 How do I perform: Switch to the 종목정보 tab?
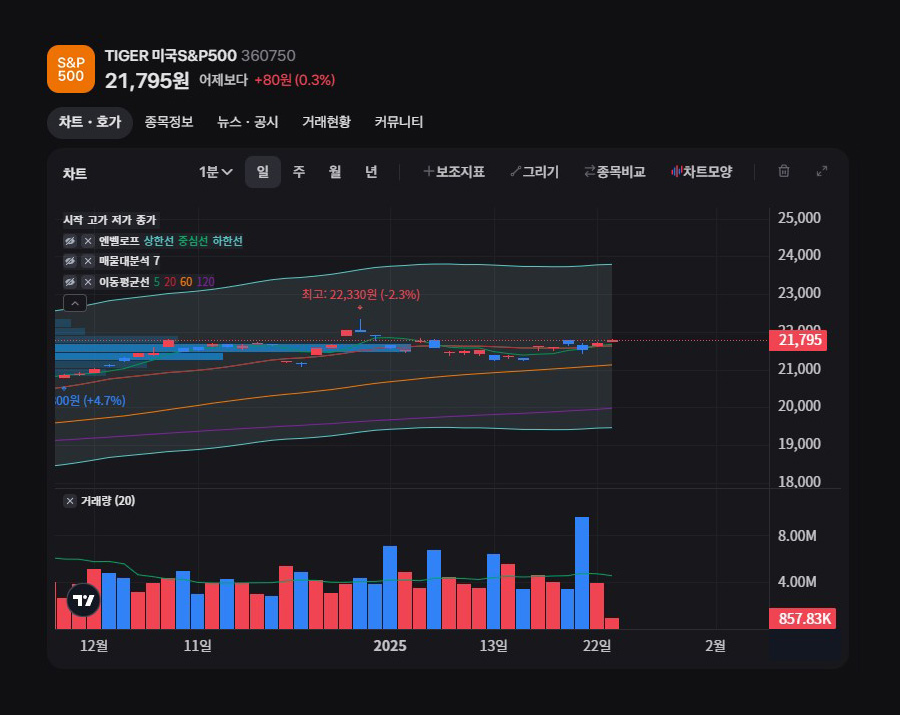169,122
